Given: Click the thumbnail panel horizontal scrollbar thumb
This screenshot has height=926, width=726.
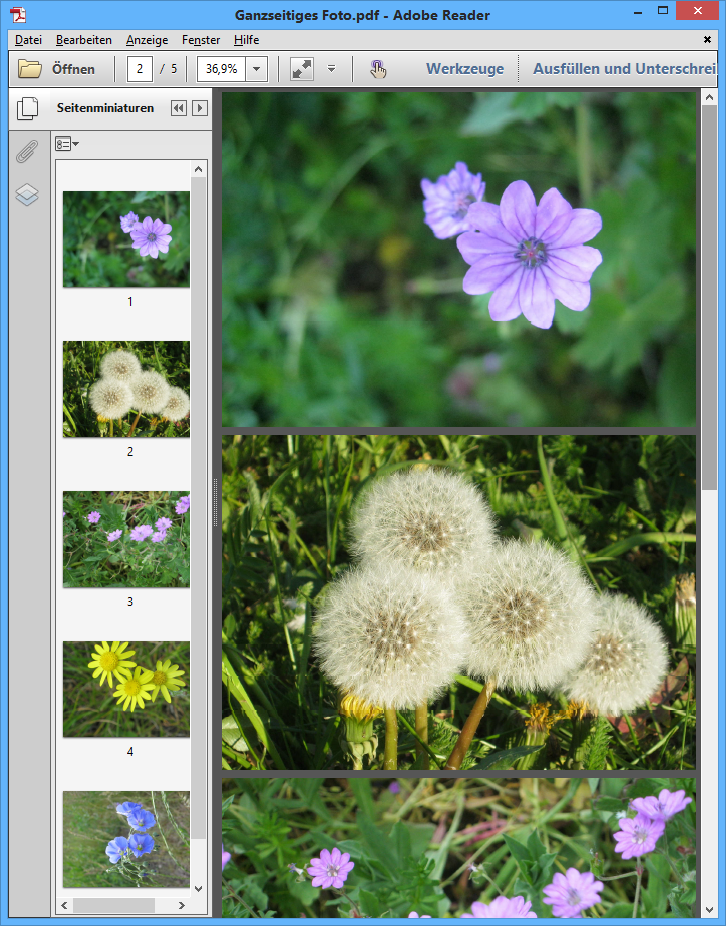Looking at the screenshot, I should [x=114, y=905].
